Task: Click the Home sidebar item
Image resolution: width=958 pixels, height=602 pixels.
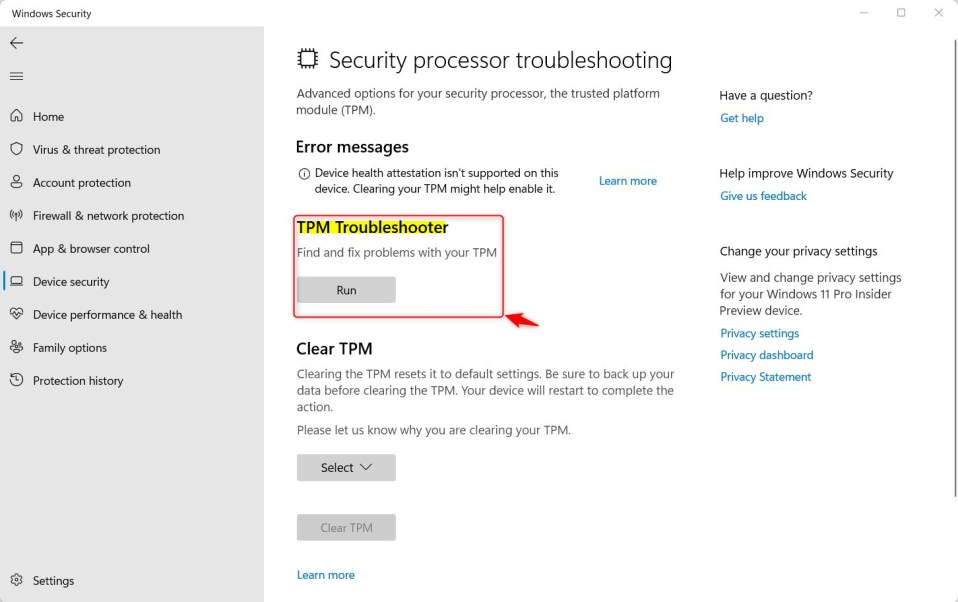Action: [44, 116]
